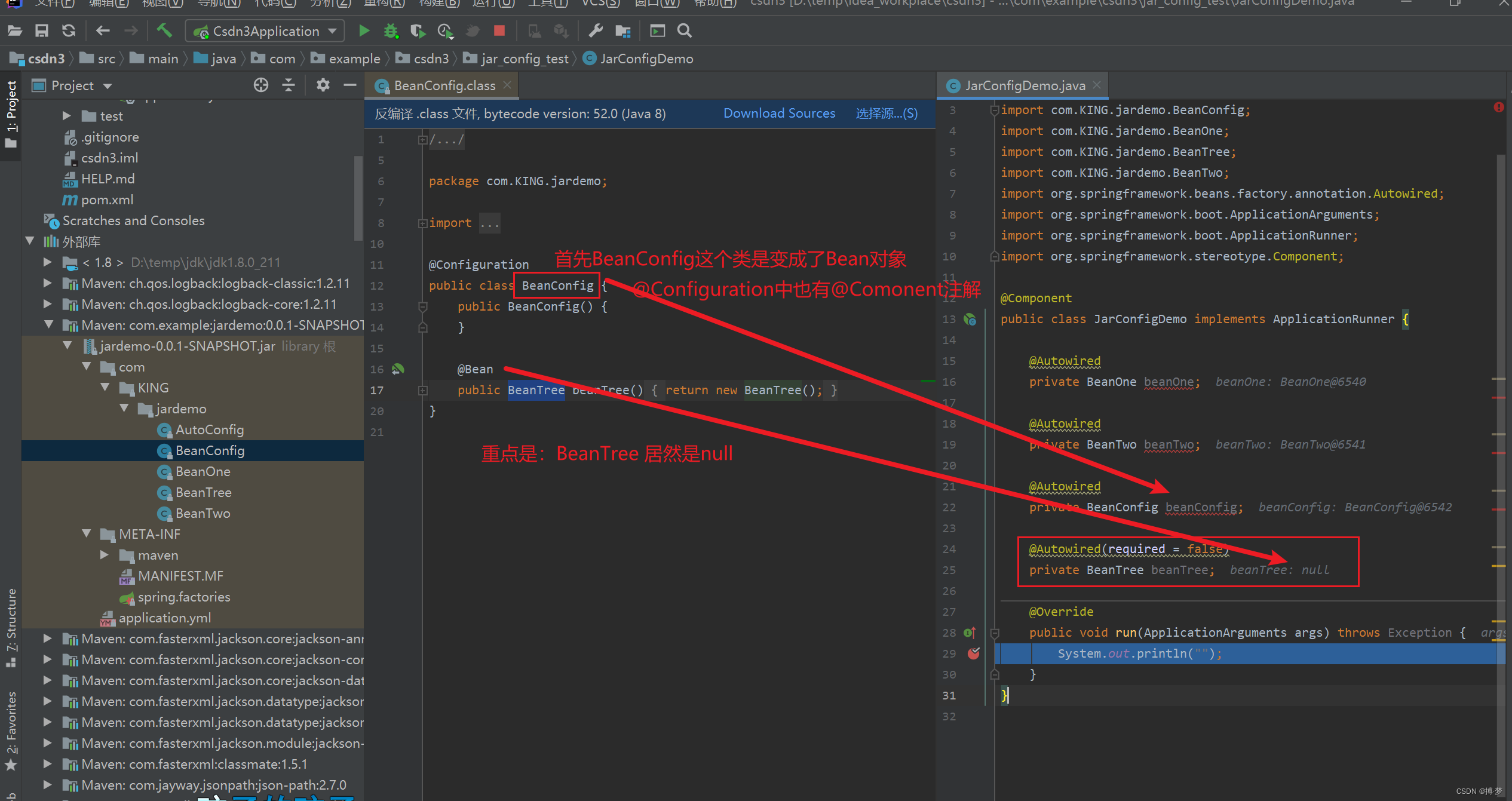Click the jar_config_test breadcrumb
Image resolution: width=1512 pixels, height=801 pixels.
[516, 59]
